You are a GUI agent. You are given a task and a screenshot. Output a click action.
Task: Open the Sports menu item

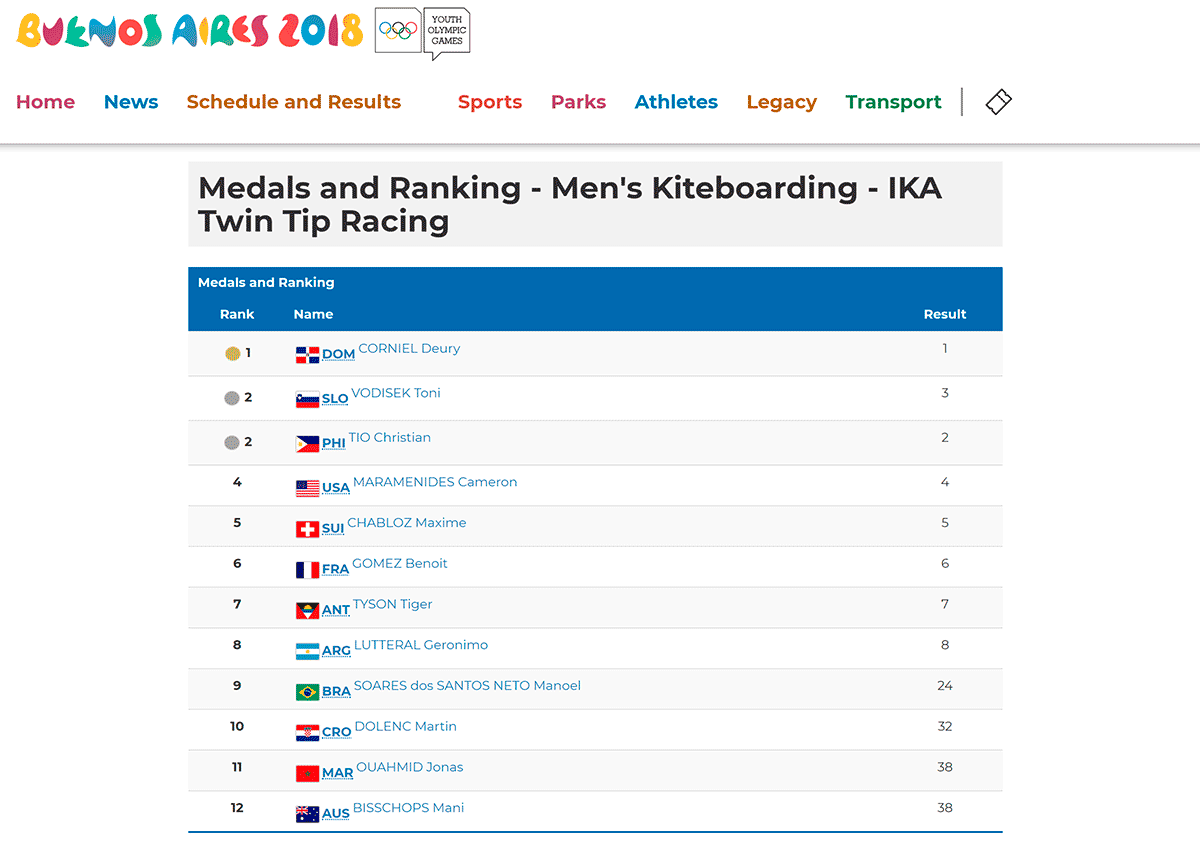pyautogui.click(x=490, y=102)
